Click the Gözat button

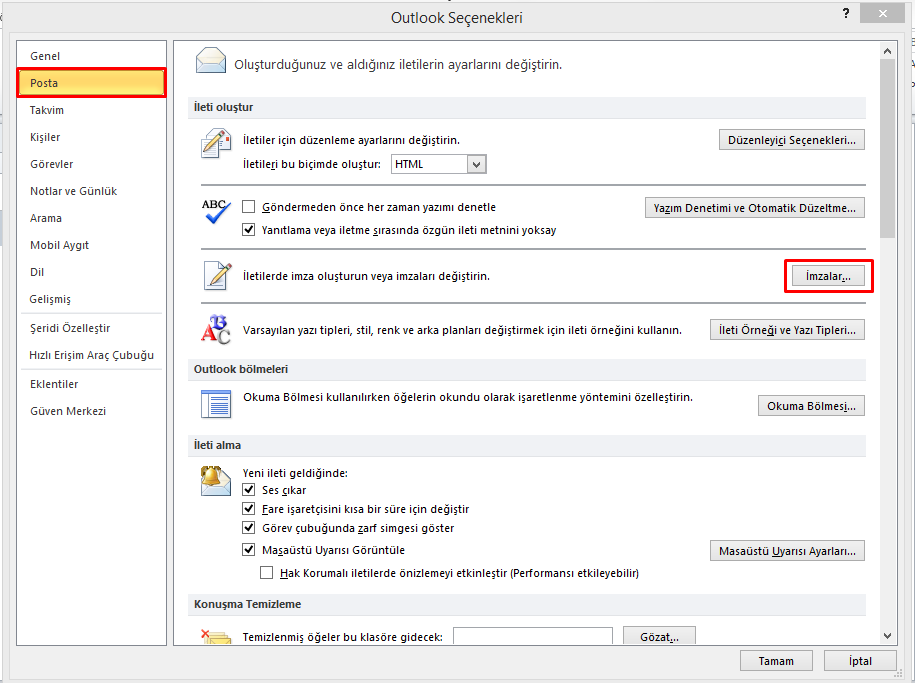click(x=659, y=636)
